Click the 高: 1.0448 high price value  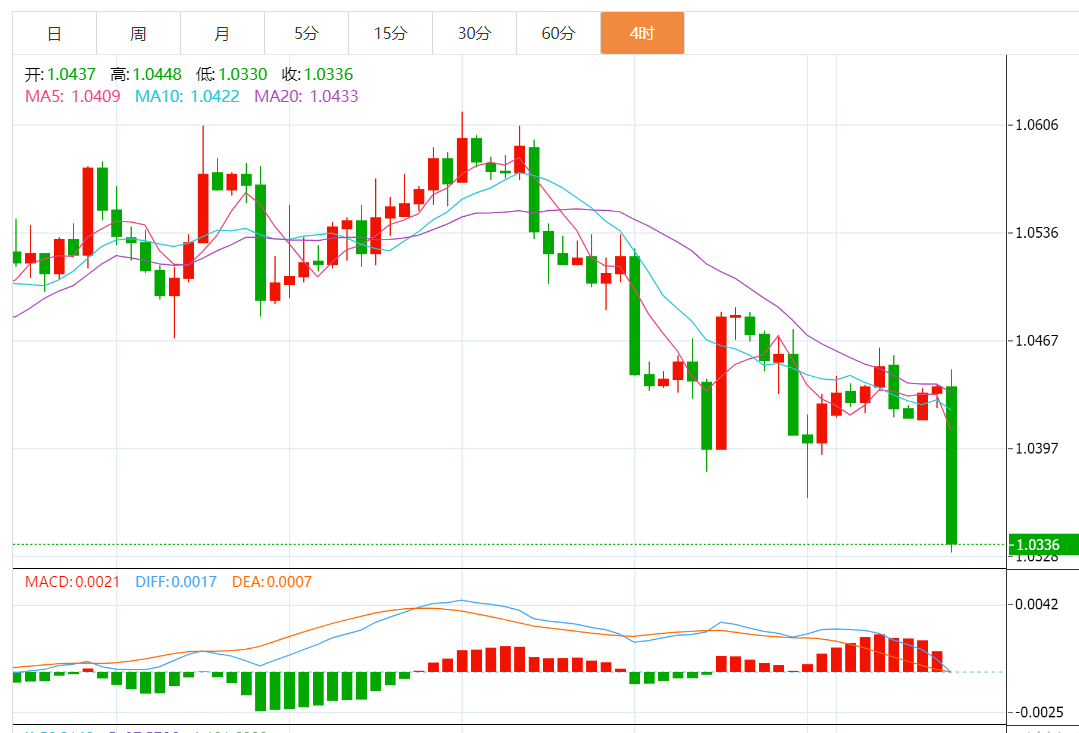pyautogui.click(x=146, y=74)
